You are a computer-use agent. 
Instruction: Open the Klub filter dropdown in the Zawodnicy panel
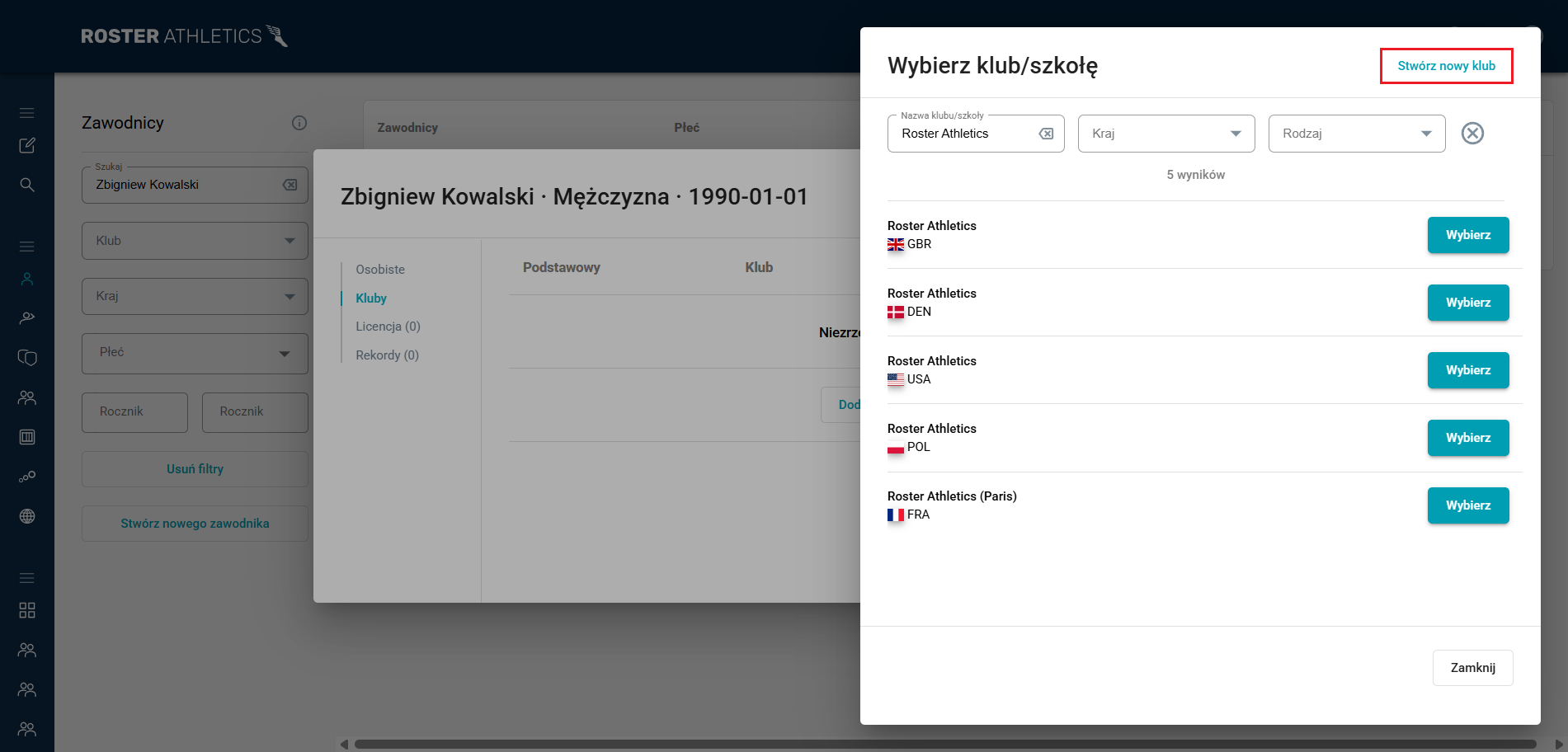coord(195,241)
